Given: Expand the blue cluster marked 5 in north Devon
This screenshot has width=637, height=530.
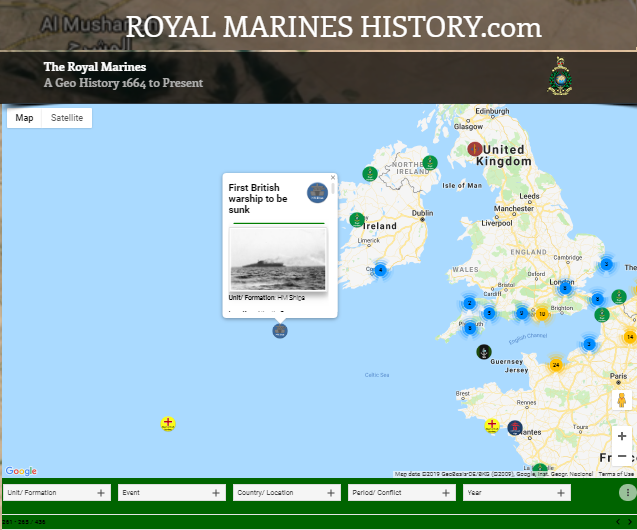Looking at the screenshot, I should tap(489, 313).
